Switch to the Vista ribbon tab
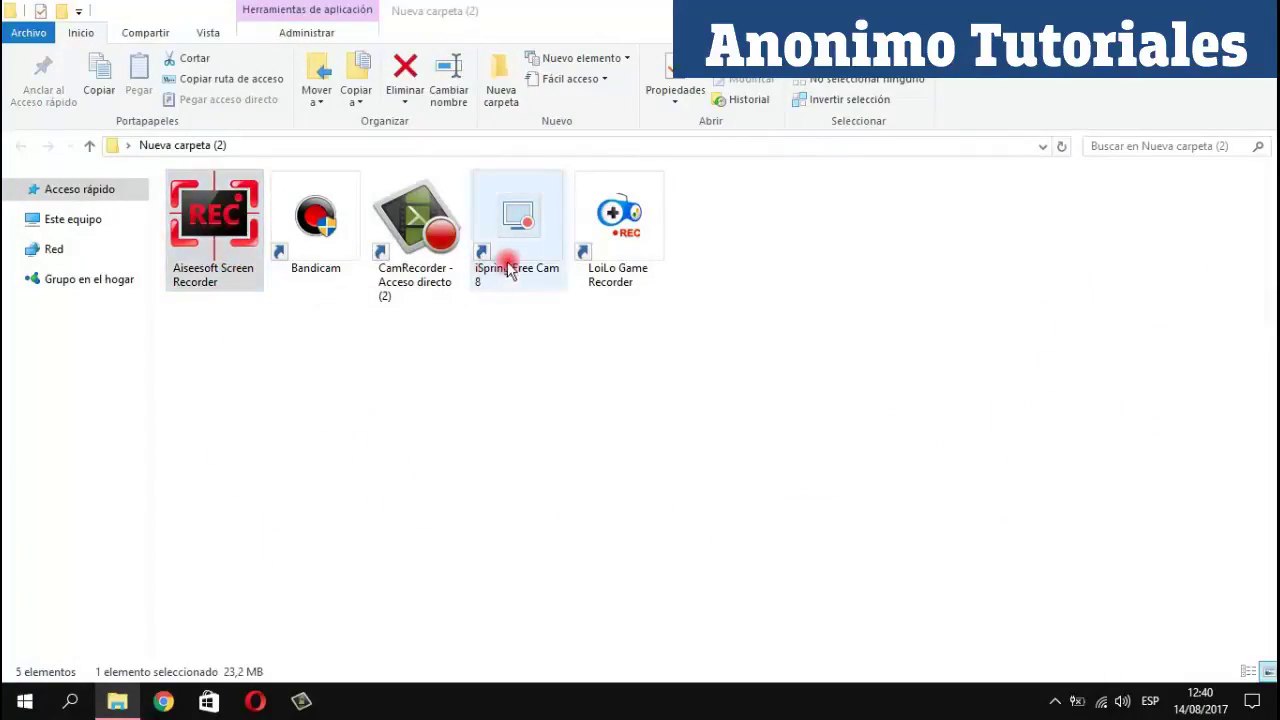Viewport: 1280px width, 720px height. (x=208, y=33)
